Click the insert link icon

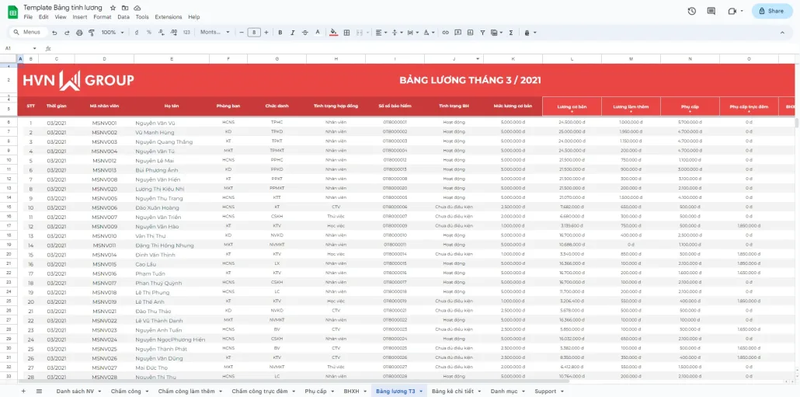coord(445,33)
